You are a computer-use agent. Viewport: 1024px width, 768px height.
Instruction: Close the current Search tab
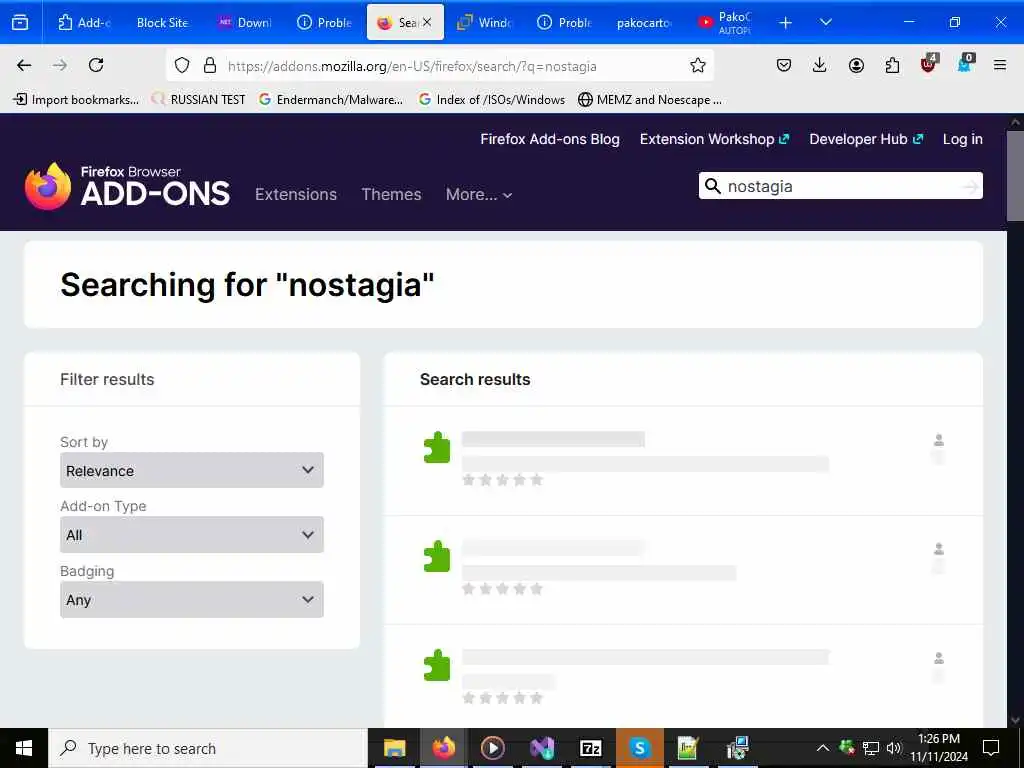click(x=426, y=22)
